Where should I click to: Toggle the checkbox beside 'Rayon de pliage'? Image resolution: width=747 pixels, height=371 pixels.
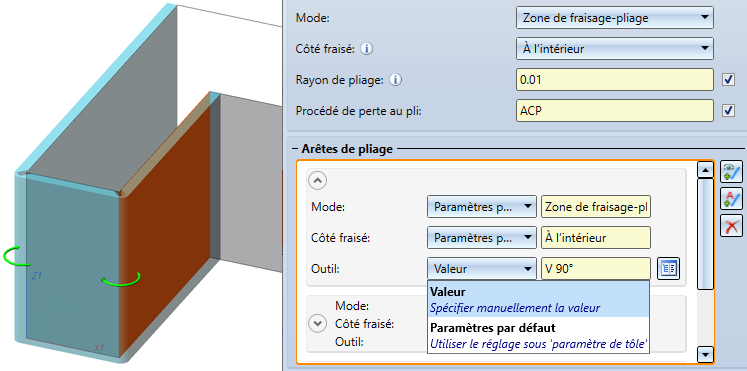click(x=728, y=80)
